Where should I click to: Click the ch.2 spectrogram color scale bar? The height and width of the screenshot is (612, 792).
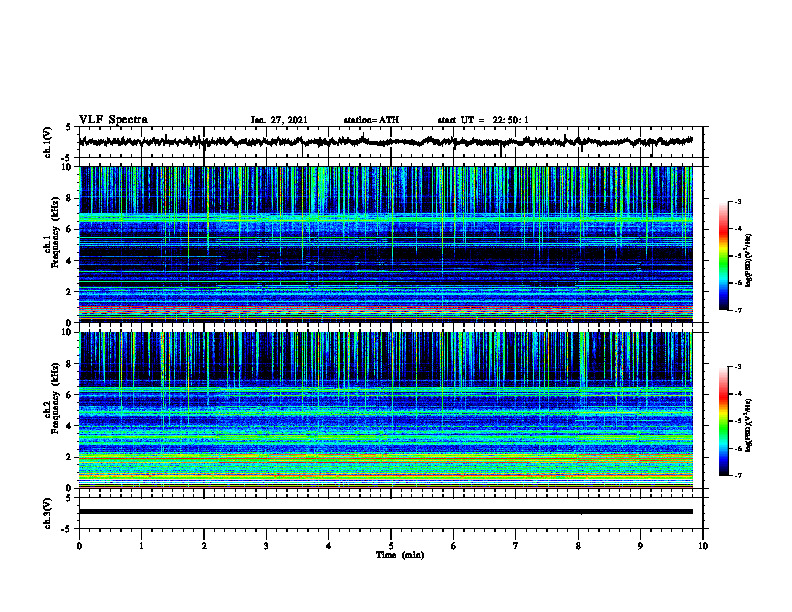pyautogui.click(x=723, y=421)
